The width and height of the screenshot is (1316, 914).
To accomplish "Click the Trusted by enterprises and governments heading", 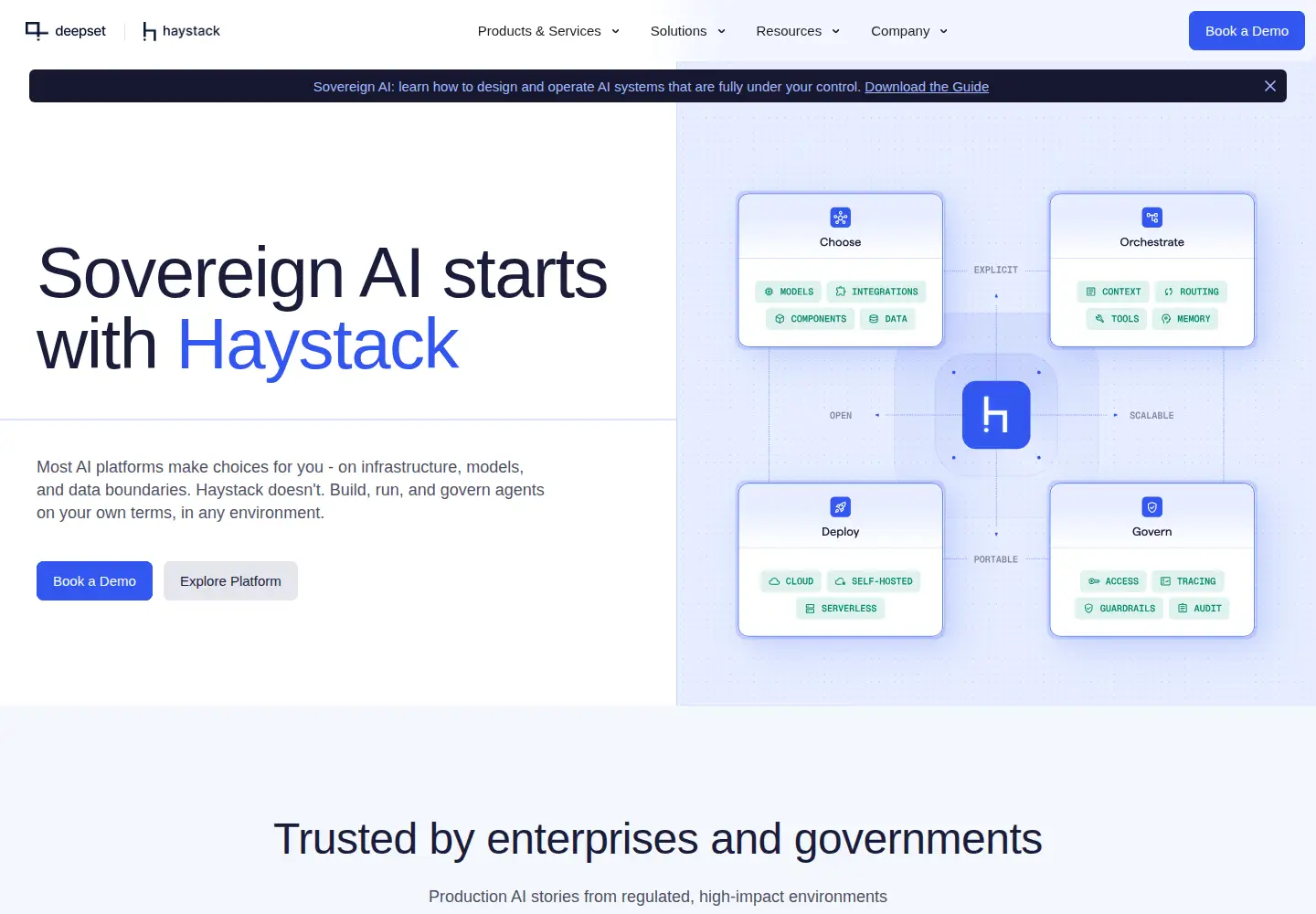I will click(x=658, y=839).
